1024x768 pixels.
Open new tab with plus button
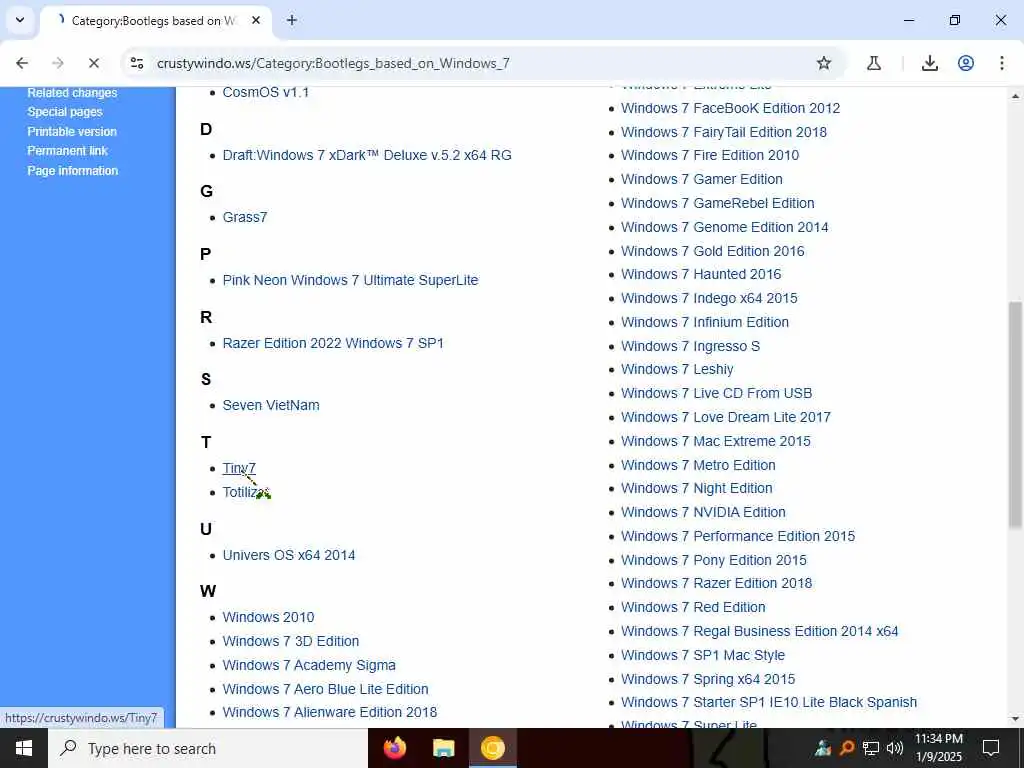point(292,20)
